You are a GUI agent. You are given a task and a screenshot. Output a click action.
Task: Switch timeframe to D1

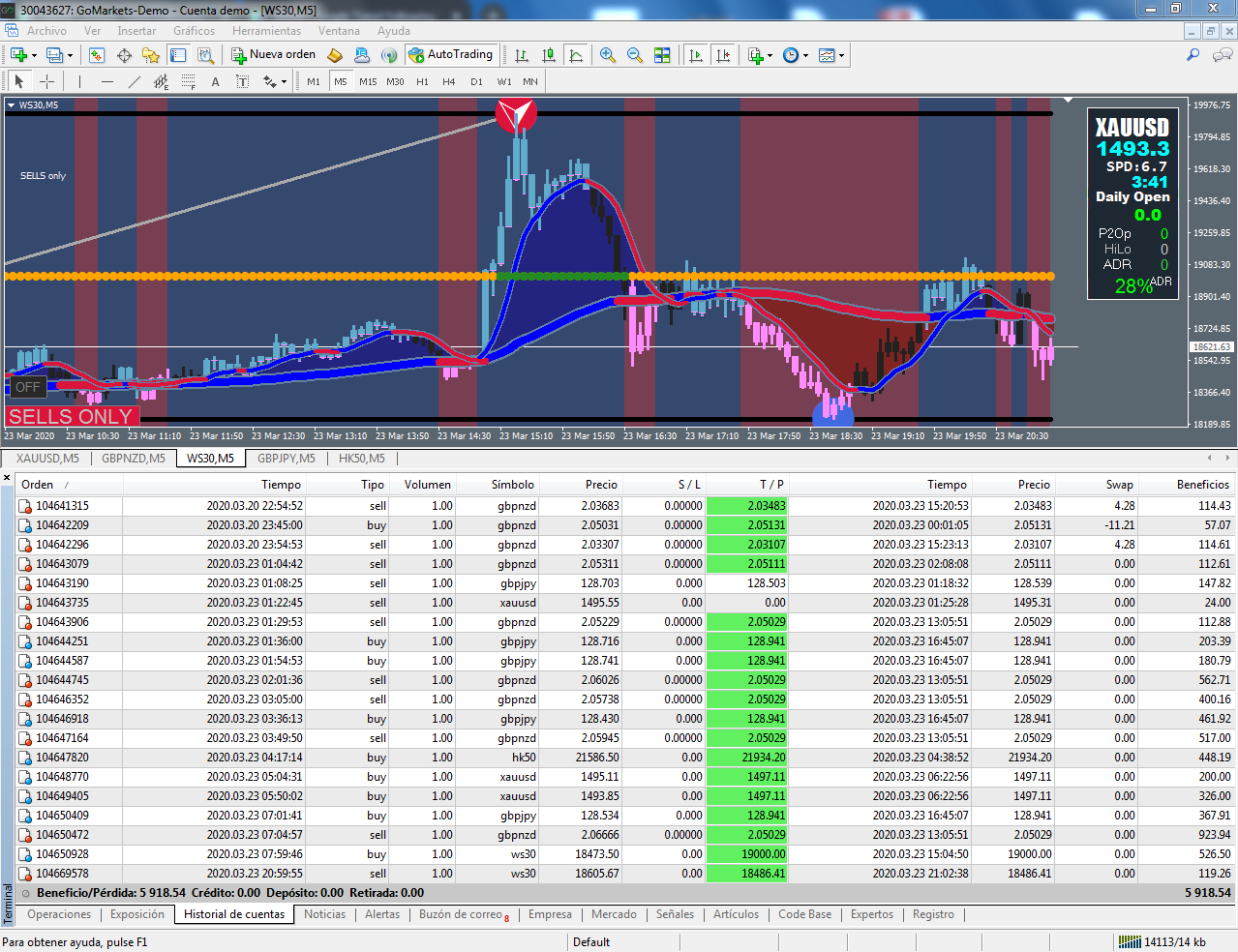[x=476, y=81]
